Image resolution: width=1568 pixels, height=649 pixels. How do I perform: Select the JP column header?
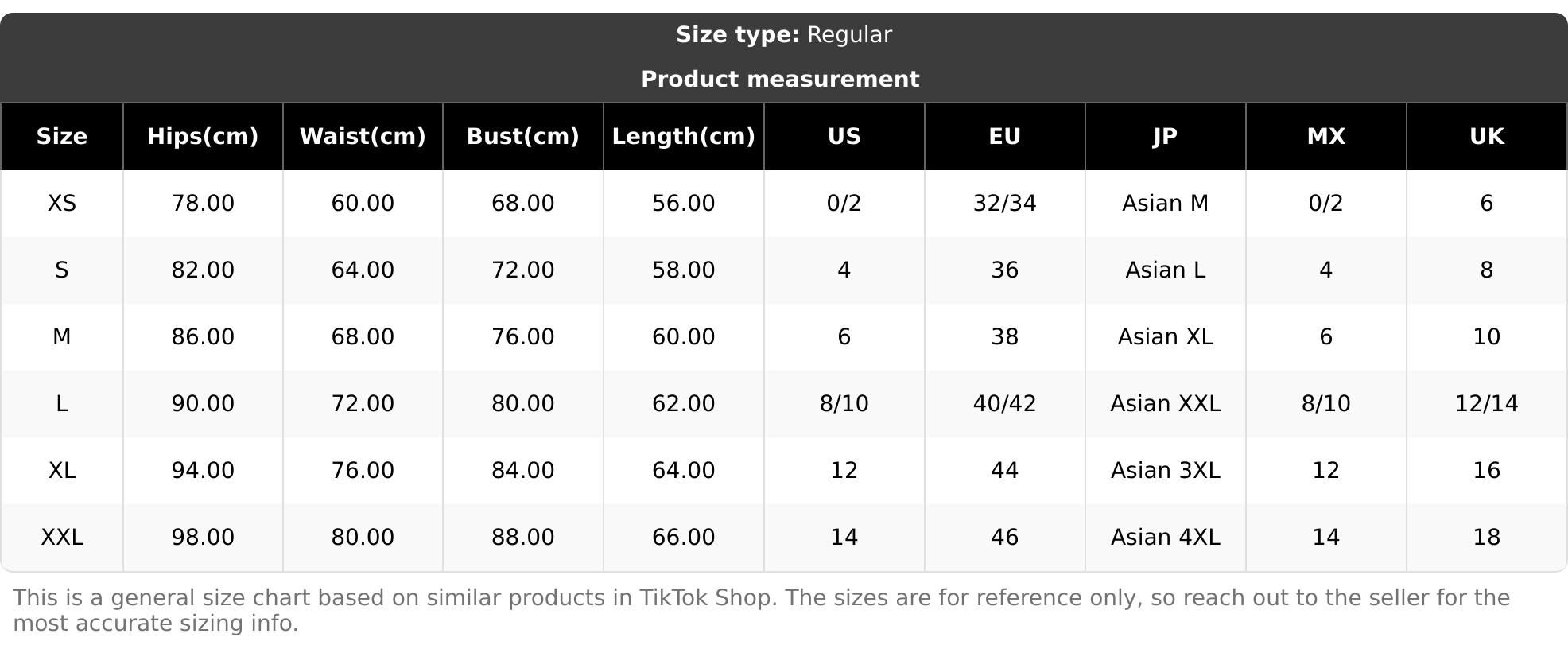tap(1165, 137)
